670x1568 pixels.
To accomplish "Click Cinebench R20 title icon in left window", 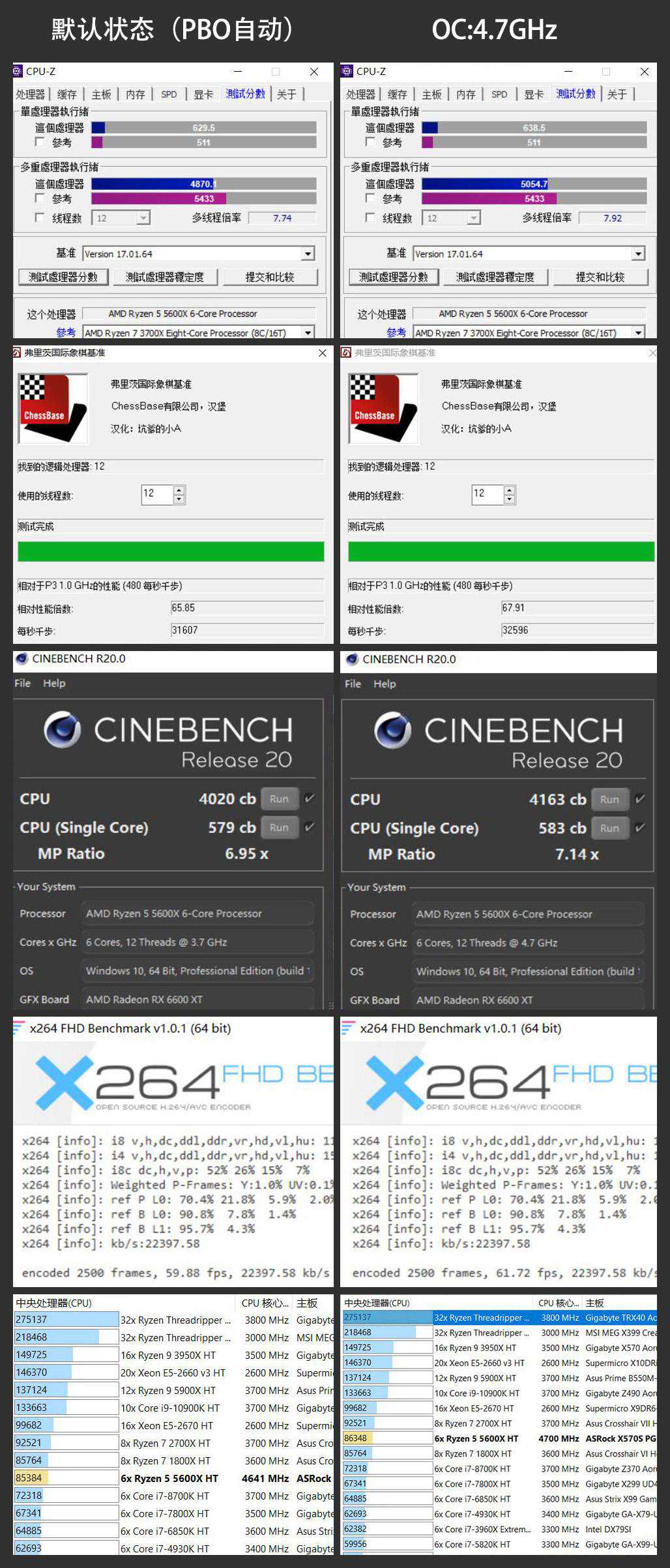I will pos(22,659).
